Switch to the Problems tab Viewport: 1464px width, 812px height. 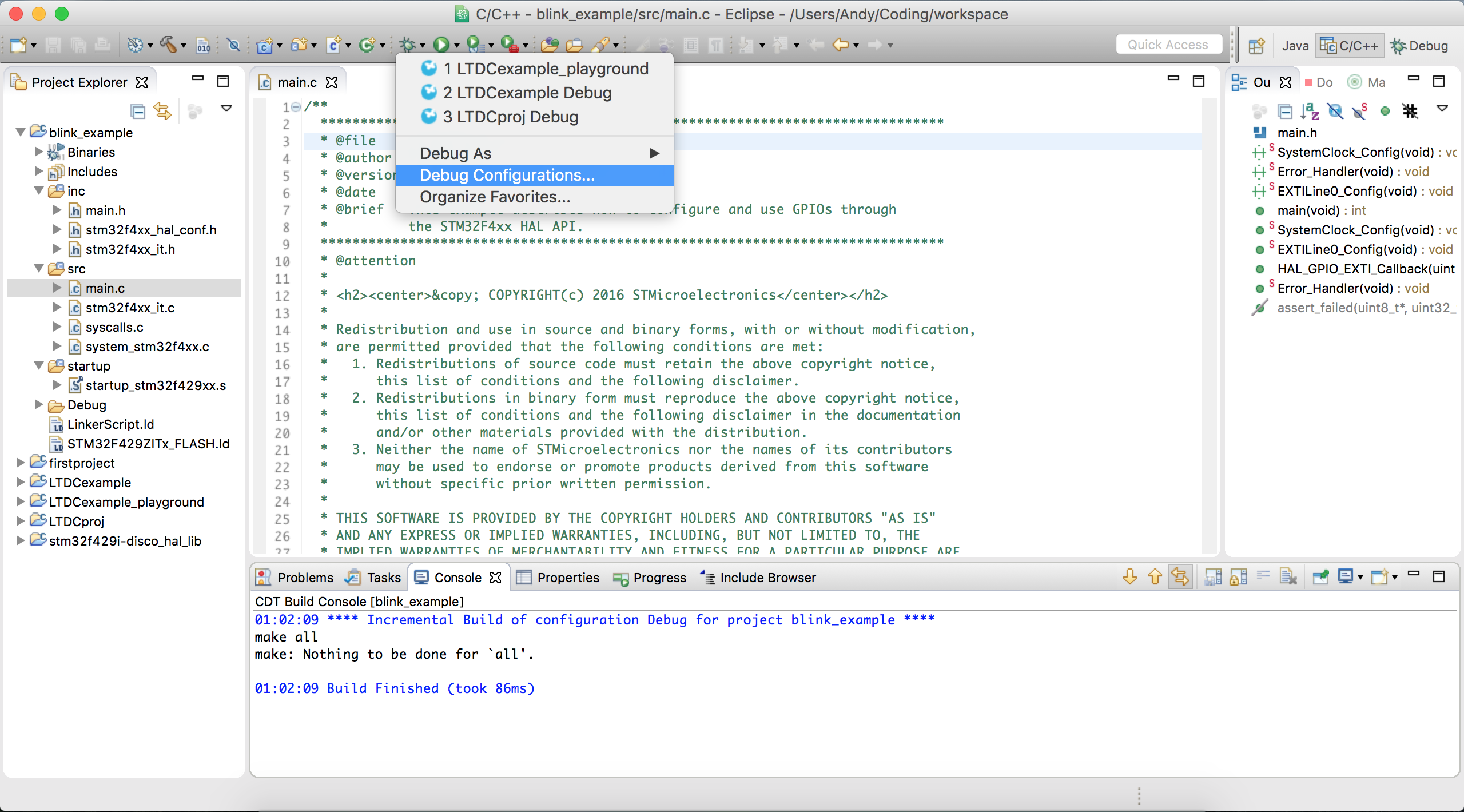295,578
